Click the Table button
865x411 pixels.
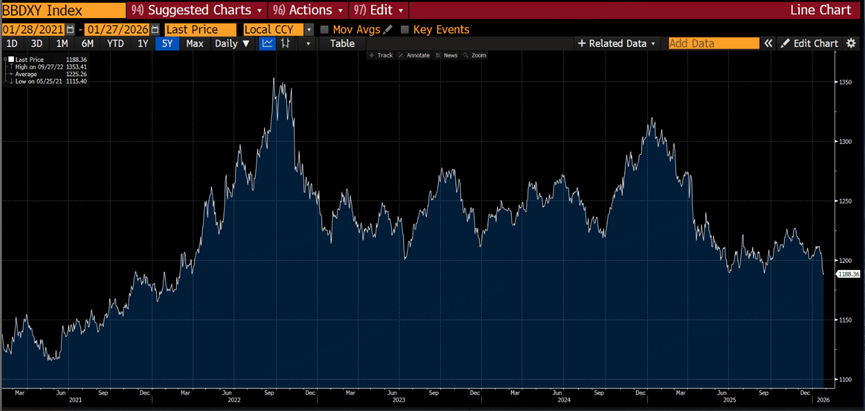[x=343, y=44]
